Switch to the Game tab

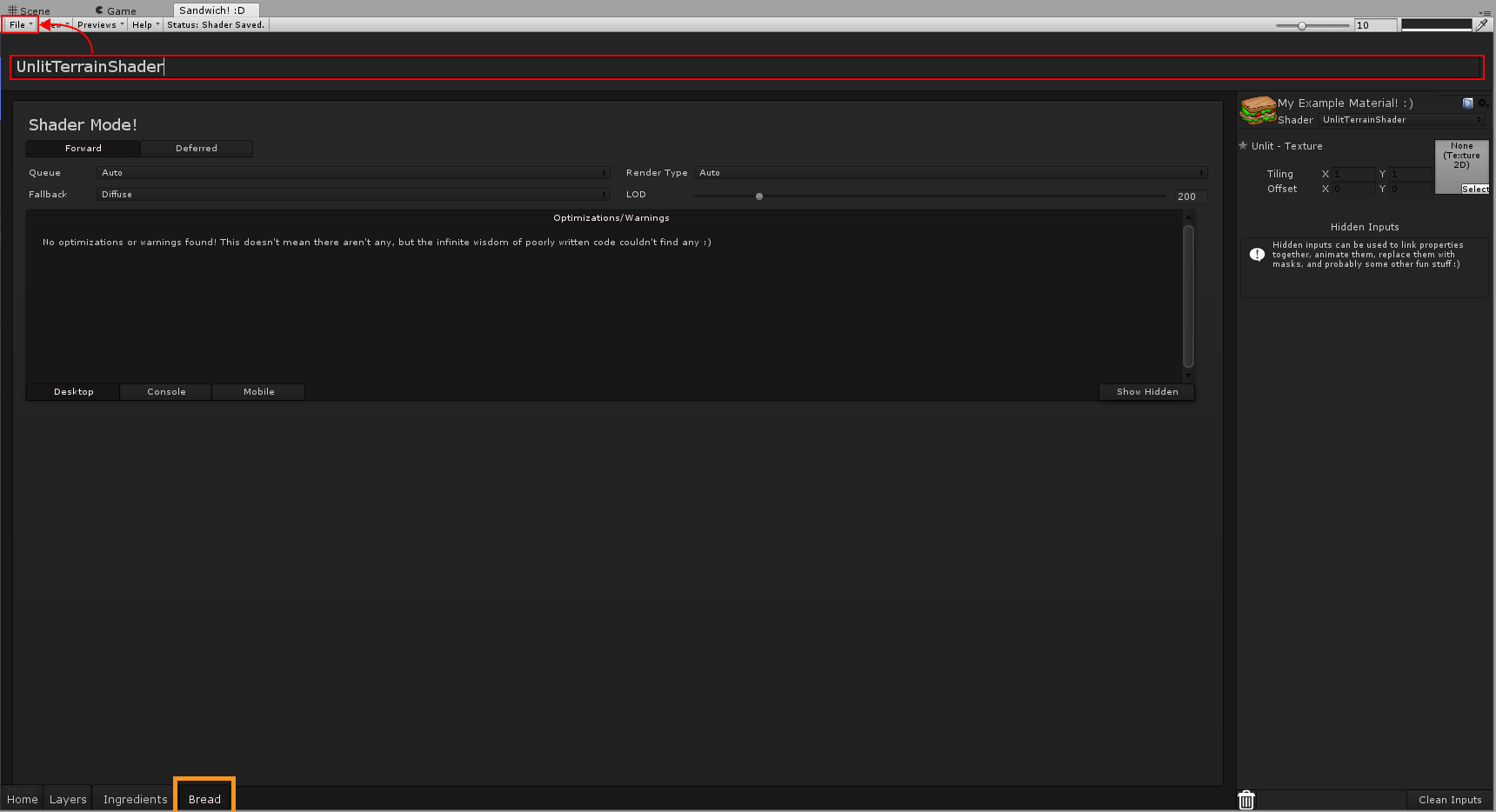coord(116,10)
